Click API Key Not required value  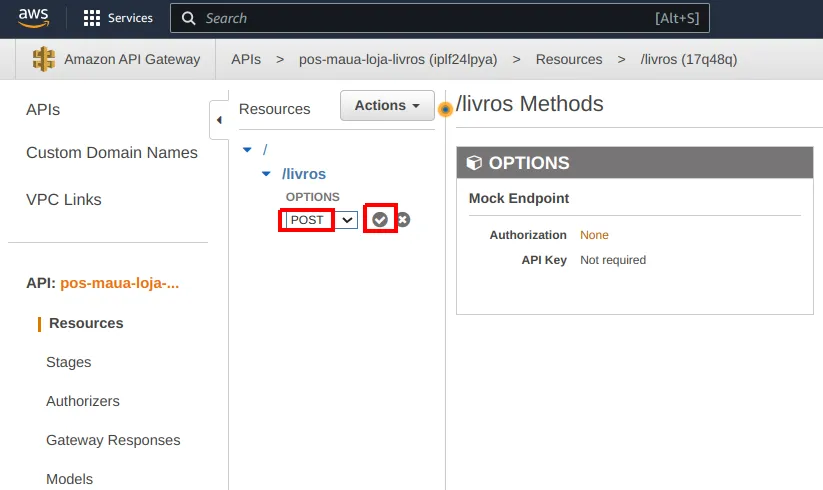pyautogui.click(x=613, y=260)
